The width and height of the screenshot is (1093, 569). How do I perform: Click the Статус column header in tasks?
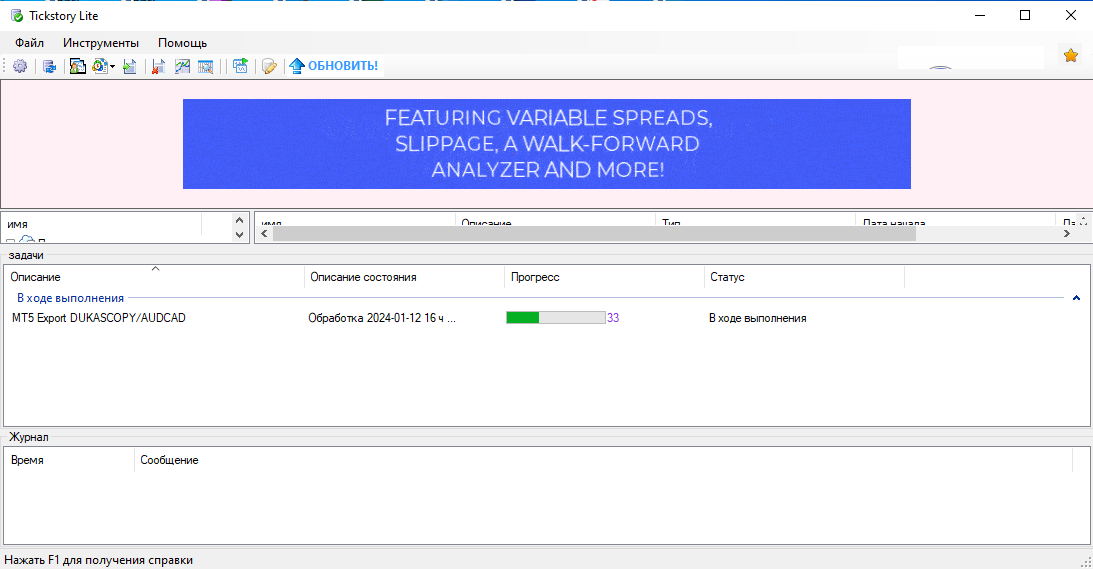pos(804,277)
